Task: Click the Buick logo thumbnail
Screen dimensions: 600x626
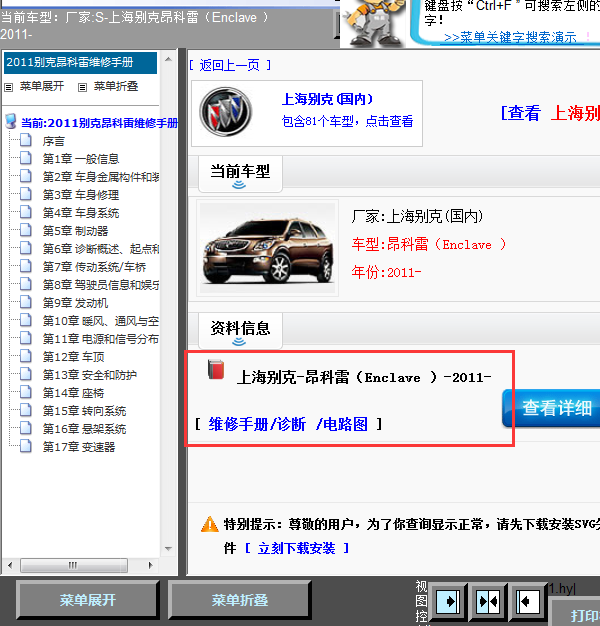Action: [x=226, y=112]
